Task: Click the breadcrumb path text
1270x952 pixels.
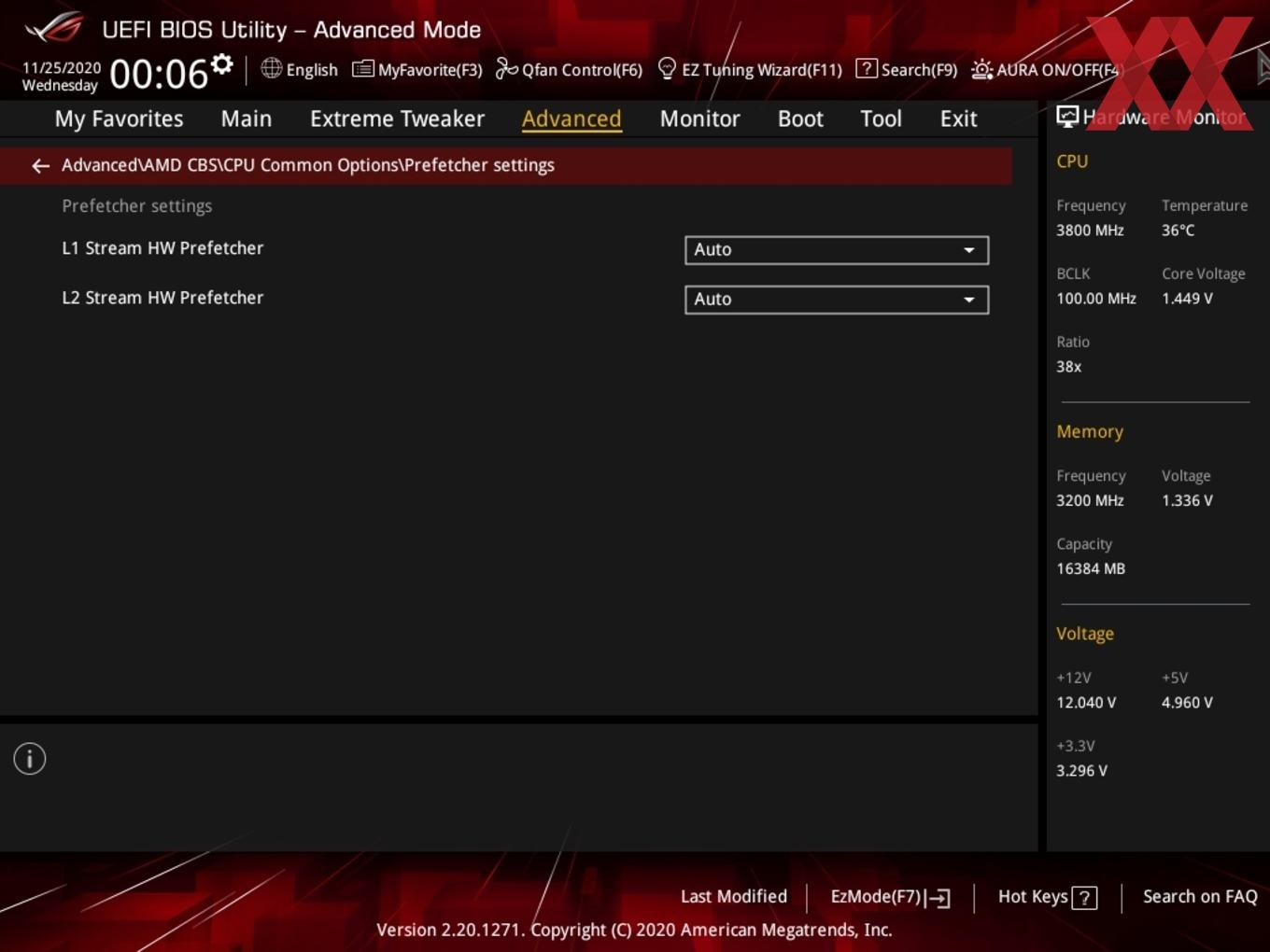Action: point(308,165)
